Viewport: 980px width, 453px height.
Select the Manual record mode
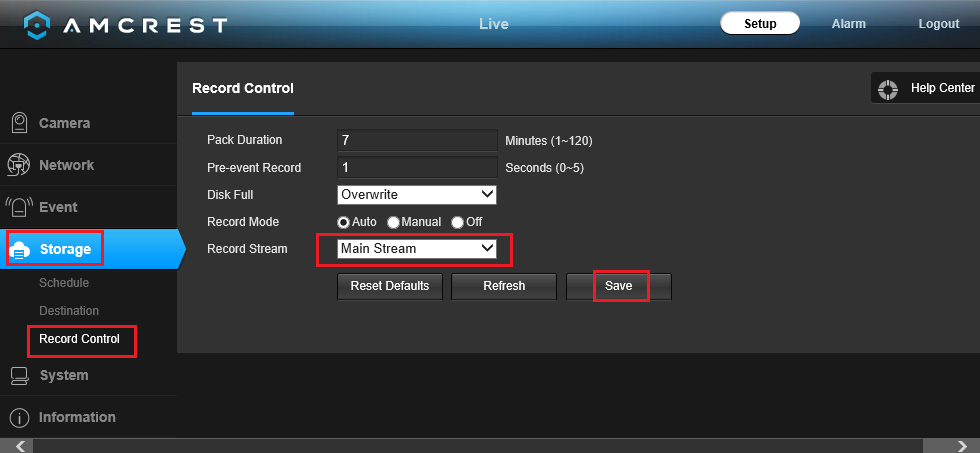tap(393, 222)
